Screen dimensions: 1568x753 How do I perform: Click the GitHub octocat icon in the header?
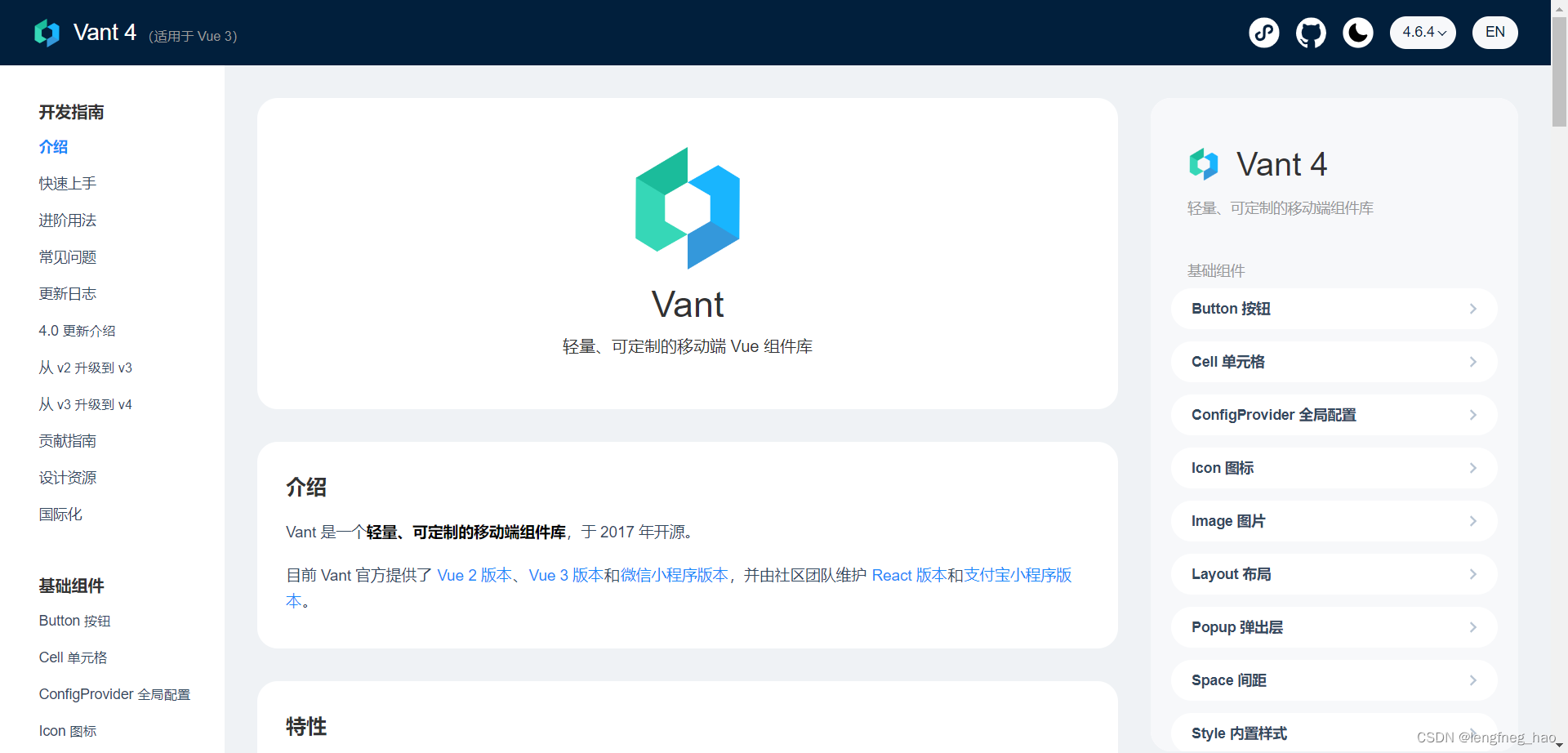click(x=1311, y=33)
